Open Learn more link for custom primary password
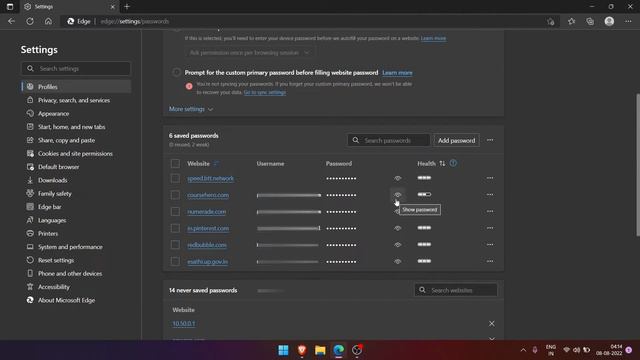 tap(397, 73)
